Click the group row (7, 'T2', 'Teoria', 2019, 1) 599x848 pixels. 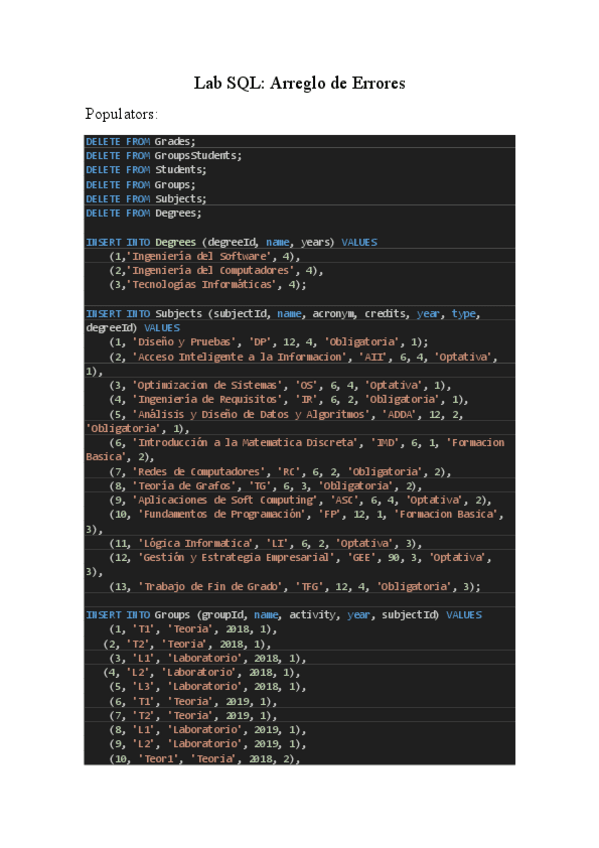[x=193, y=716]
